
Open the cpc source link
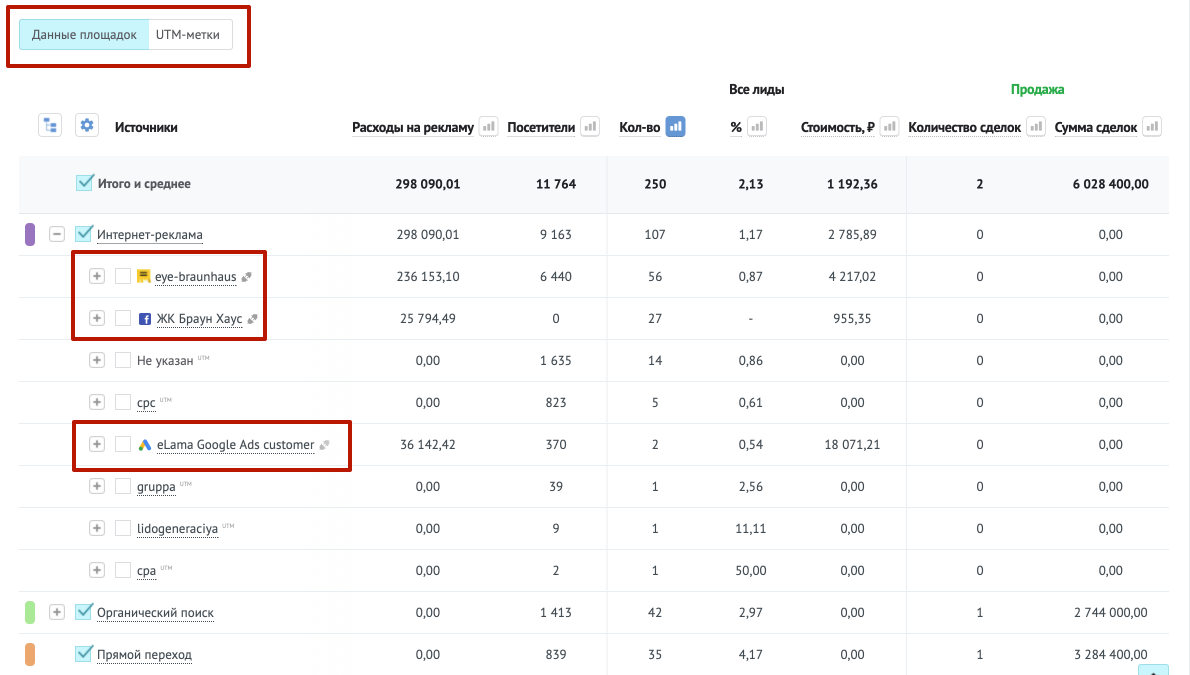[146, 403]
